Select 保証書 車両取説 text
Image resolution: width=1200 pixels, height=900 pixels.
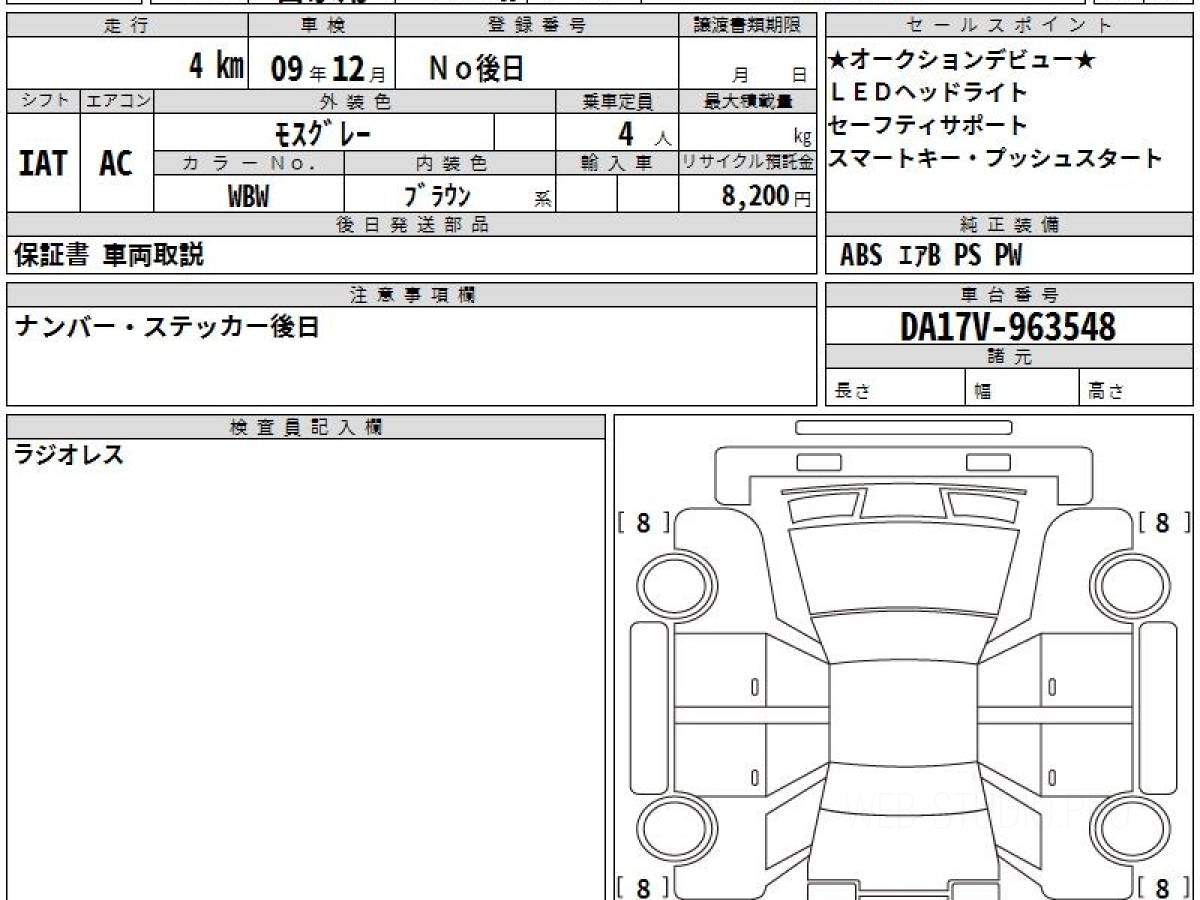point(109,256)
